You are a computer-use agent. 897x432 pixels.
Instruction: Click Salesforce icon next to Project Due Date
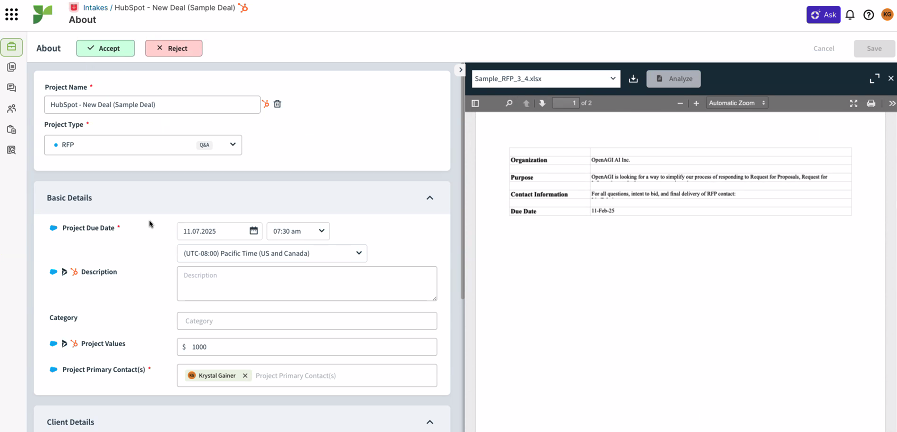tap(54, 228)
